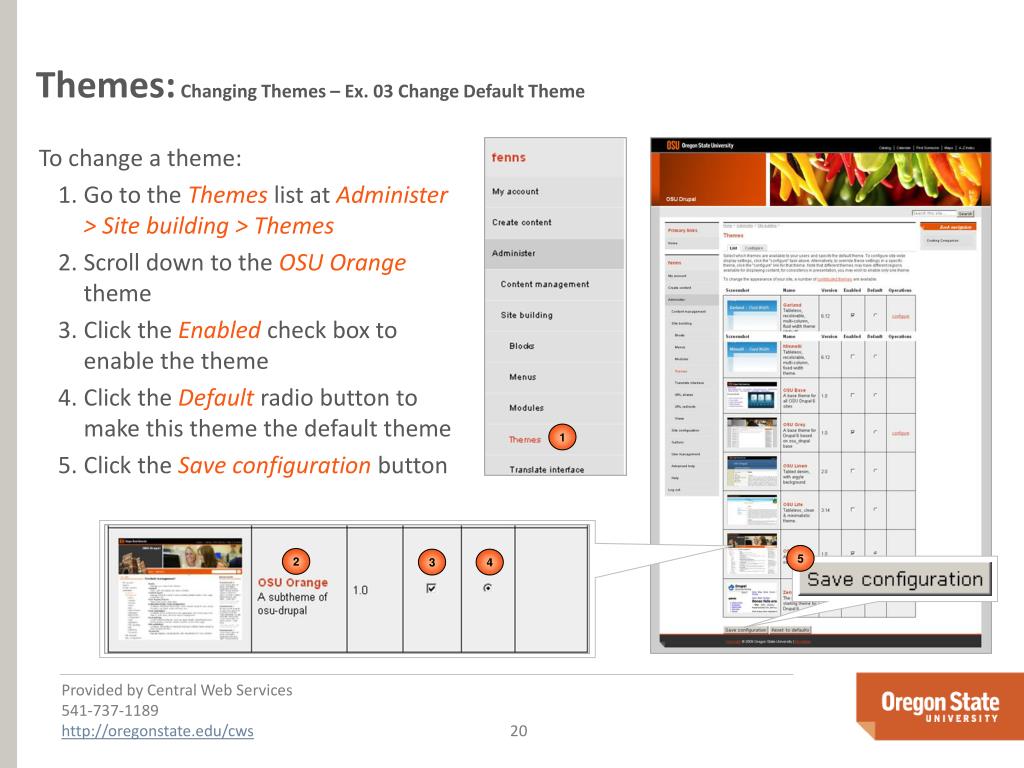Switch to the List tab on Themes page
1024x768 pixels.
point(733,248)
